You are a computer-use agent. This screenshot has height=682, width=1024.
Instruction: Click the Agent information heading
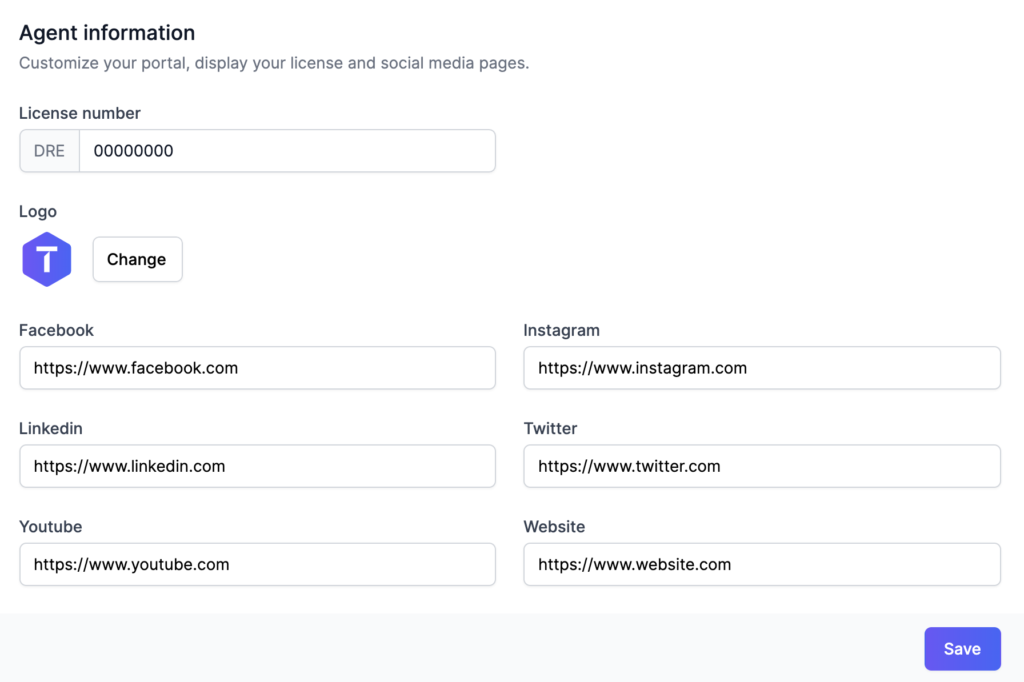click(x=107, y=33)
